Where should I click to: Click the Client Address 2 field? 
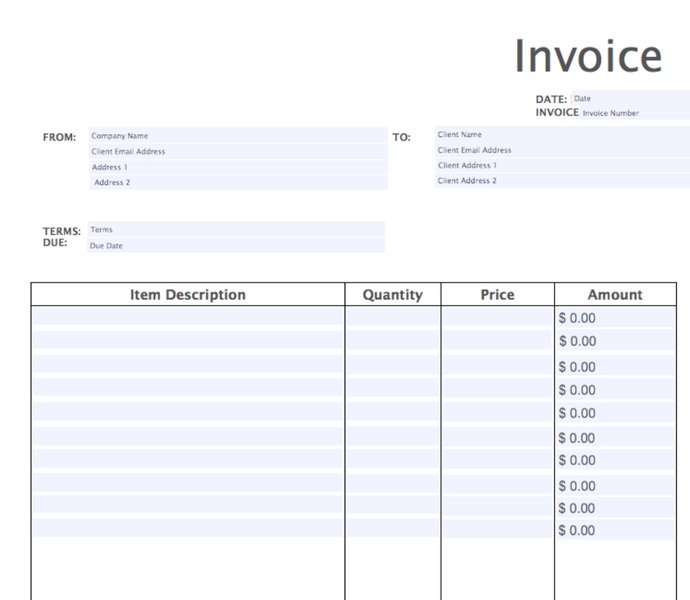(562, 180)
